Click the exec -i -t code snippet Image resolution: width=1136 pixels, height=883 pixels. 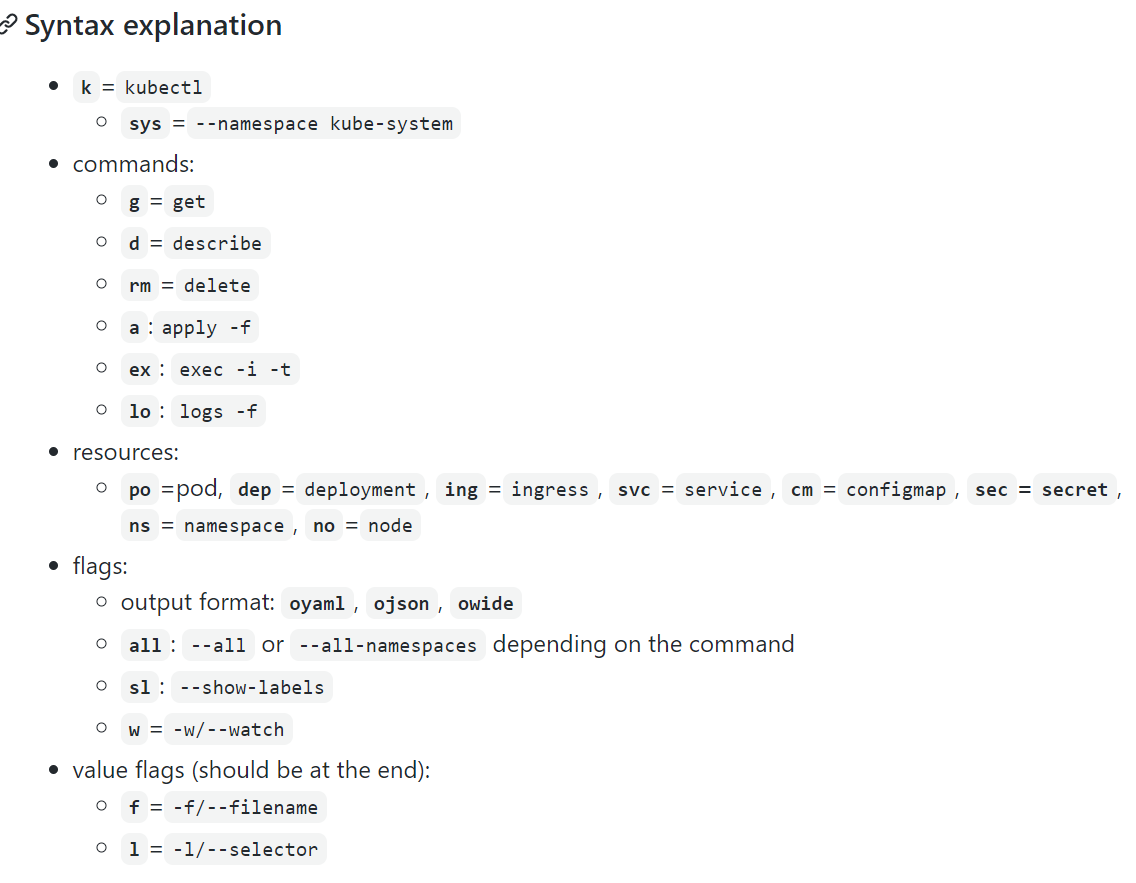235,369
